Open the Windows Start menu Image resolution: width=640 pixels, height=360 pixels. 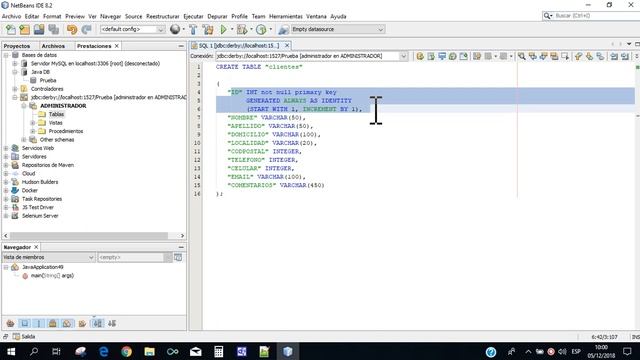[x=11, y=351]
